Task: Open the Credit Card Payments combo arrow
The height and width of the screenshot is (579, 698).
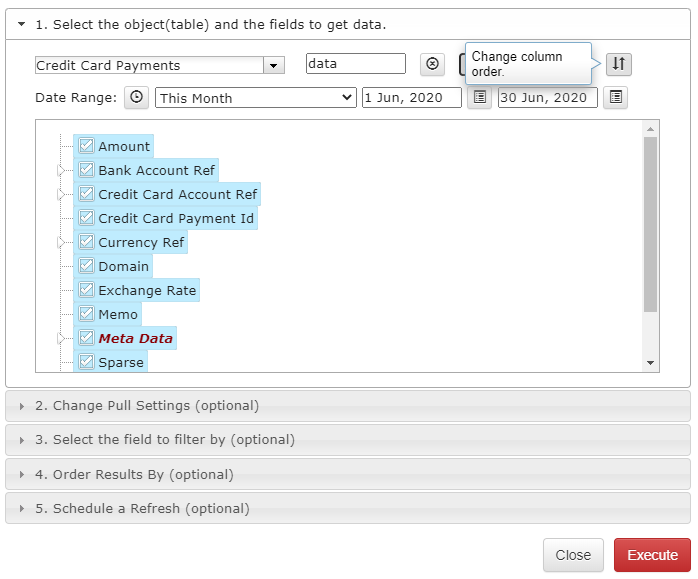Action: pyautogui.click(x=273, y=66)
